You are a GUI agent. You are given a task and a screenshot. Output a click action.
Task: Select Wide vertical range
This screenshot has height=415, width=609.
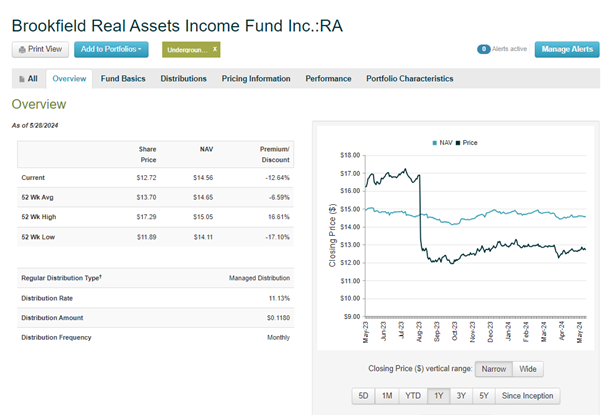[x=528, y=369]
